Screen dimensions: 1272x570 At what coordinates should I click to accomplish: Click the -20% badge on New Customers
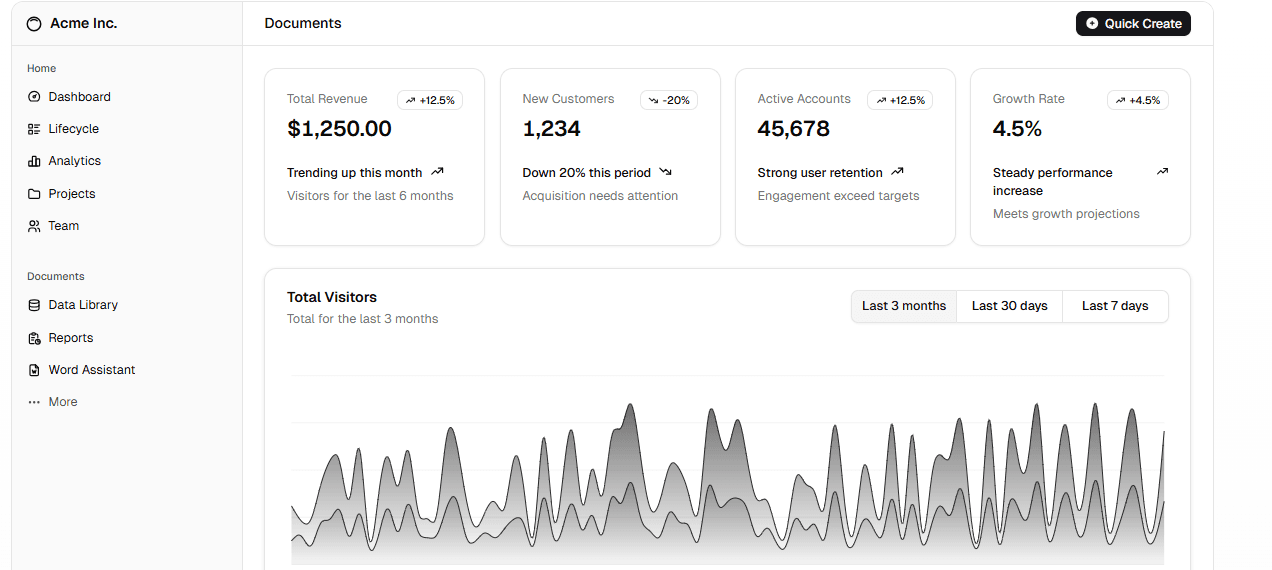point(669,100)
